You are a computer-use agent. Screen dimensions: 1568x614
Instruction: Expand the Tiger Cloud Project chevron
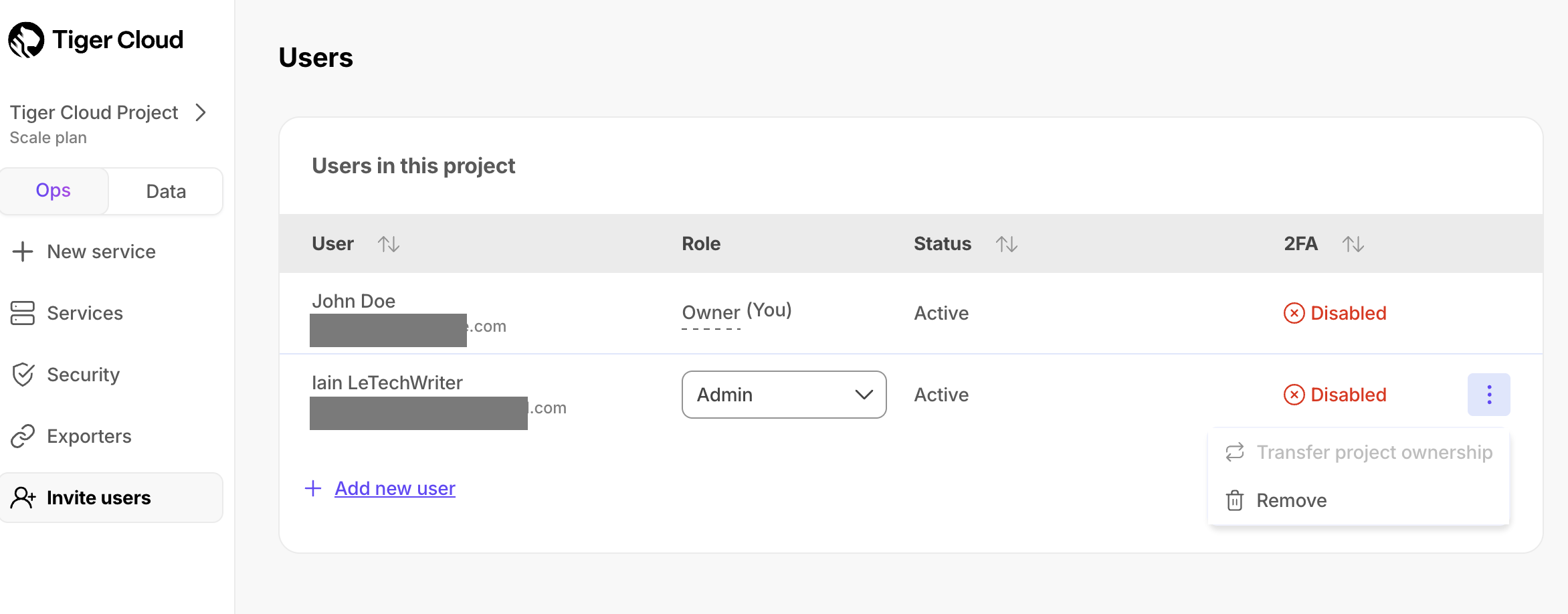[200, 112]
